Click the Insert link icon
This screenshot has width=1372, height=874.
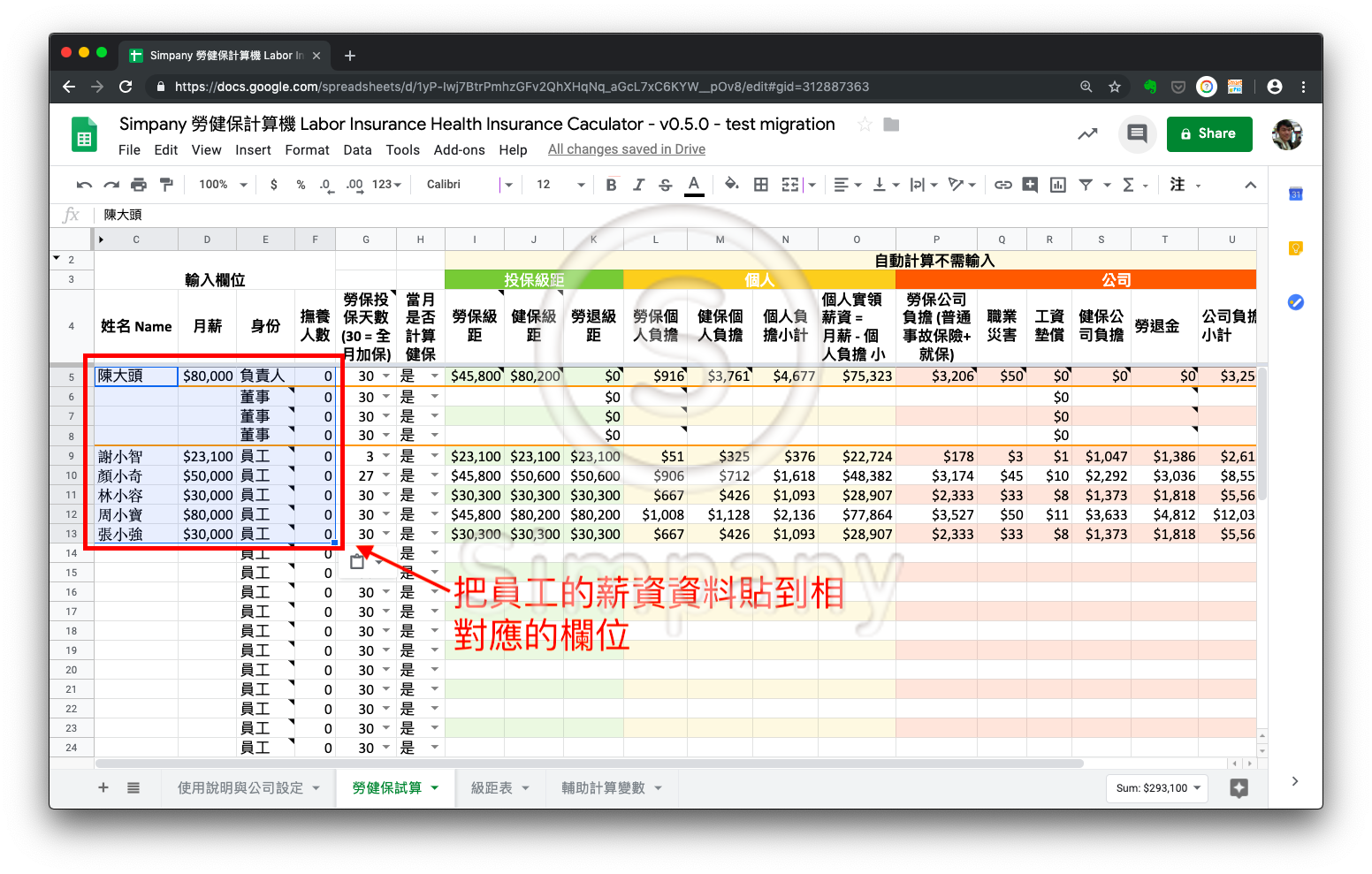[x=1002, y=185]
